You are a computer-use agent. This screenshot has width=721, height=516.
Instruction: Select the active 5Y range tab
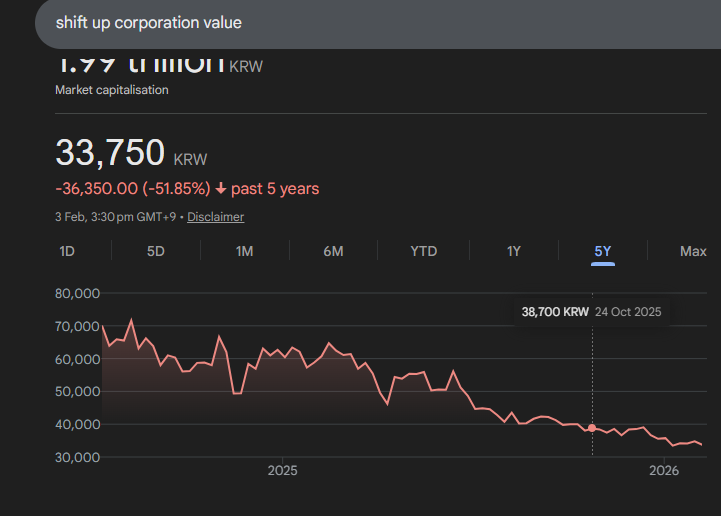[602, 251]
